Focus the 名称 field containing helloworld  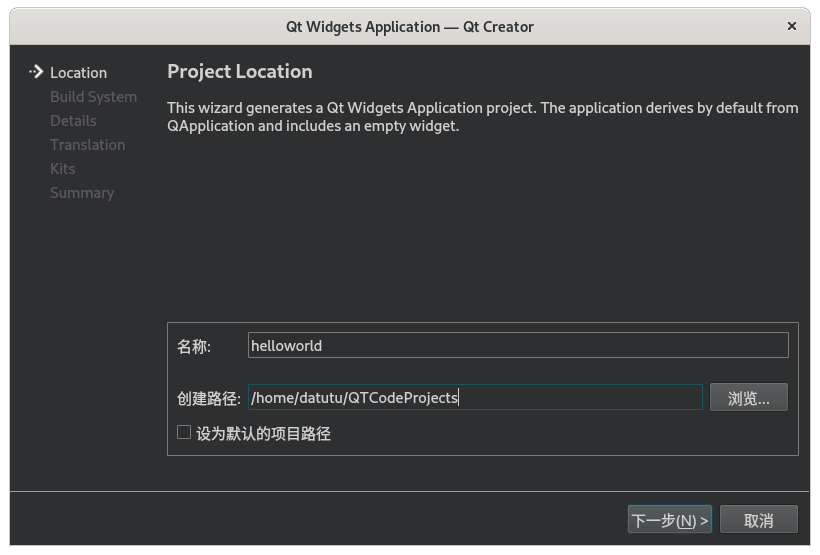point(518,345)
